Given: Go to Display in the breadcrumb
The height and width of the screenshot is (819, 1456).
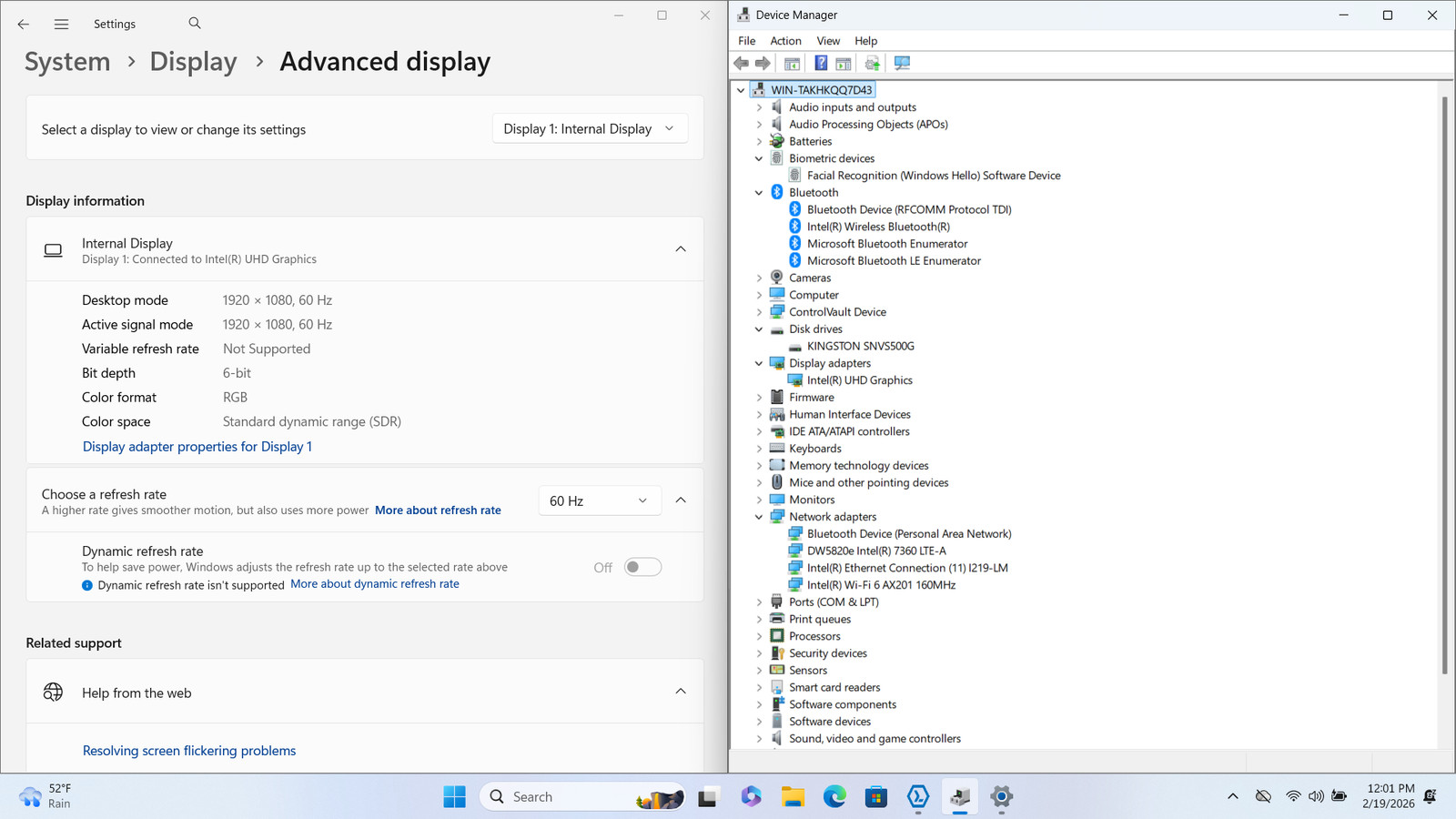Looking at the screenshot, I should click(x=193, y=62).
